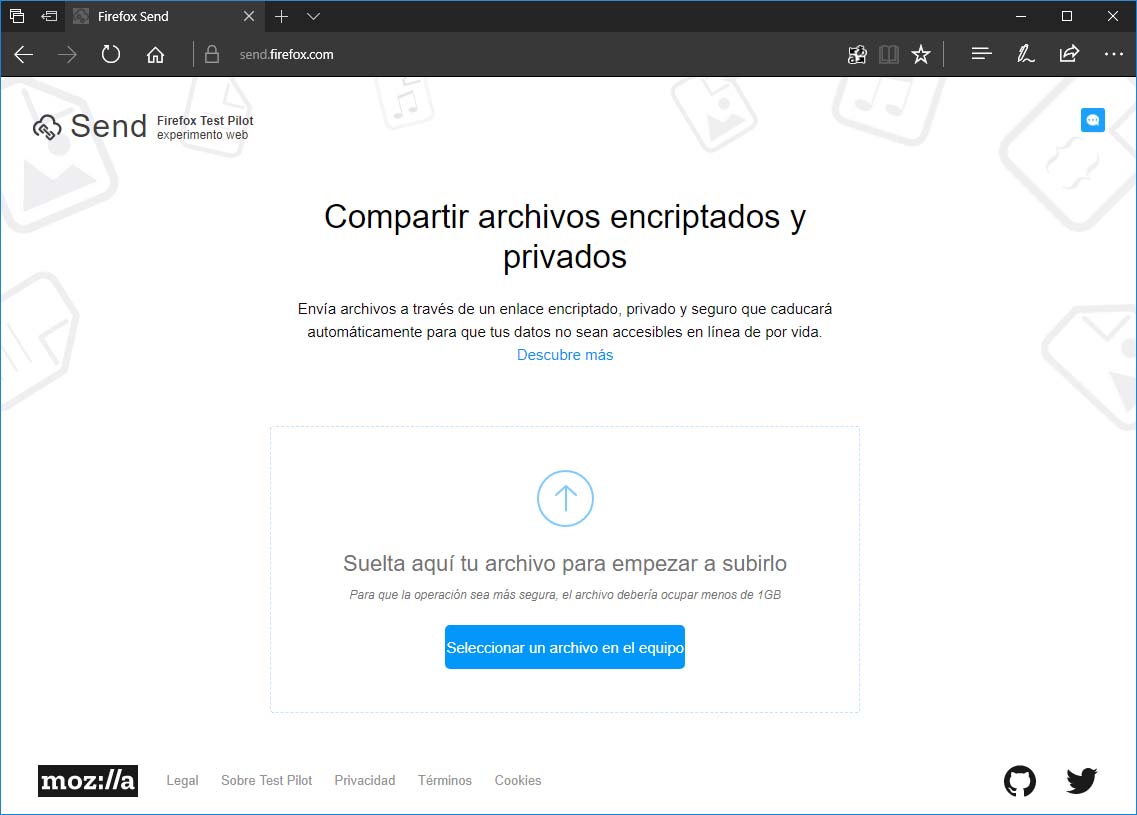Screen dimensions: 1137x815
Task: Maximize the browser window
Action: [x=1067, y=16]
